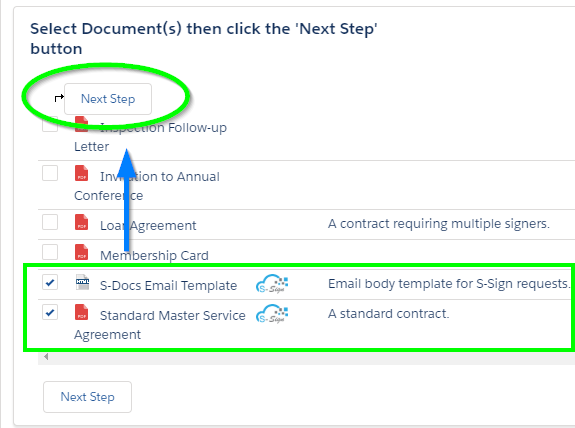Click the left arrow of horizontal scrollbar
575x428 pixels.
[x=46, y=356]
